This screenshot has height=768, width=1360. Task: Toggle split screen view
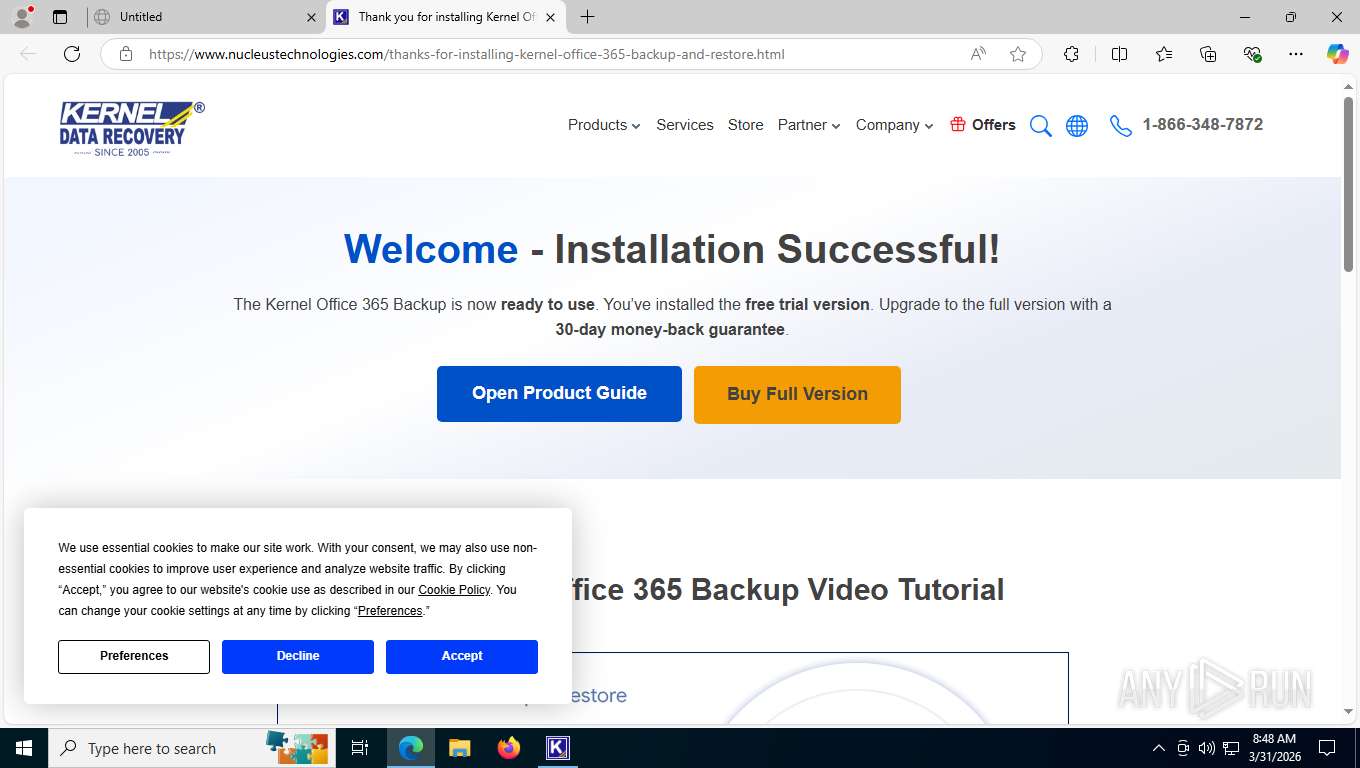pyautogui.click(x=1119, y=54)
